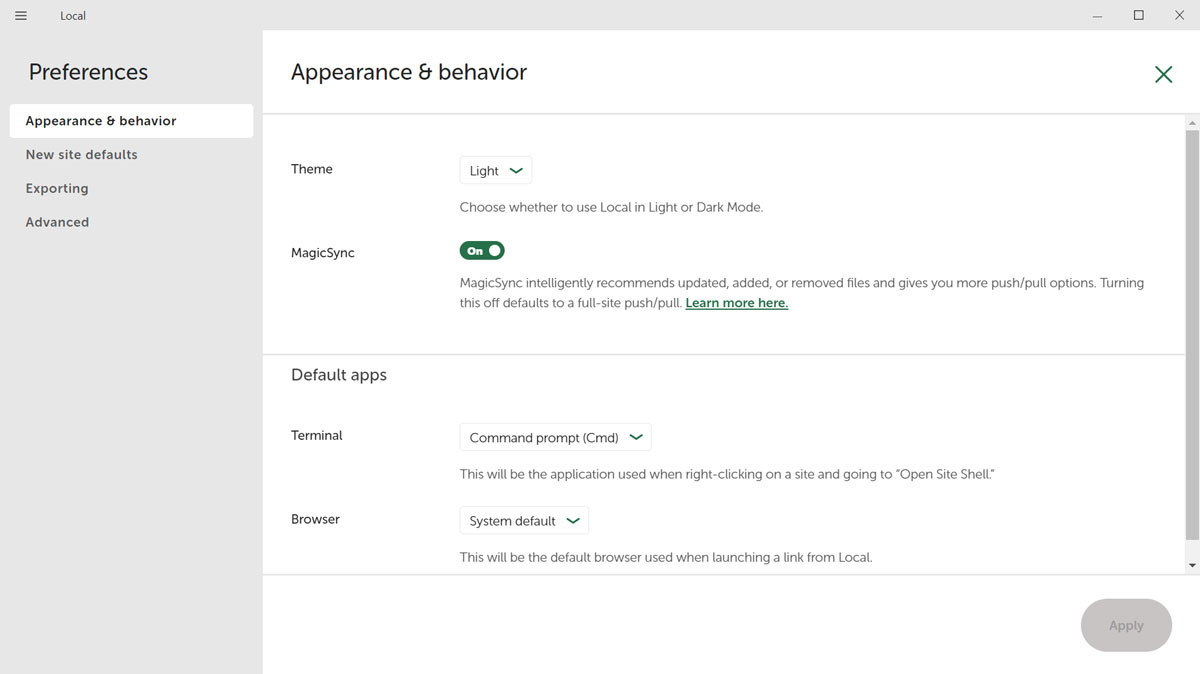1200x674 pixels.
Task: Expand the Terminal Command prompt dropdown
Action: 555,437
